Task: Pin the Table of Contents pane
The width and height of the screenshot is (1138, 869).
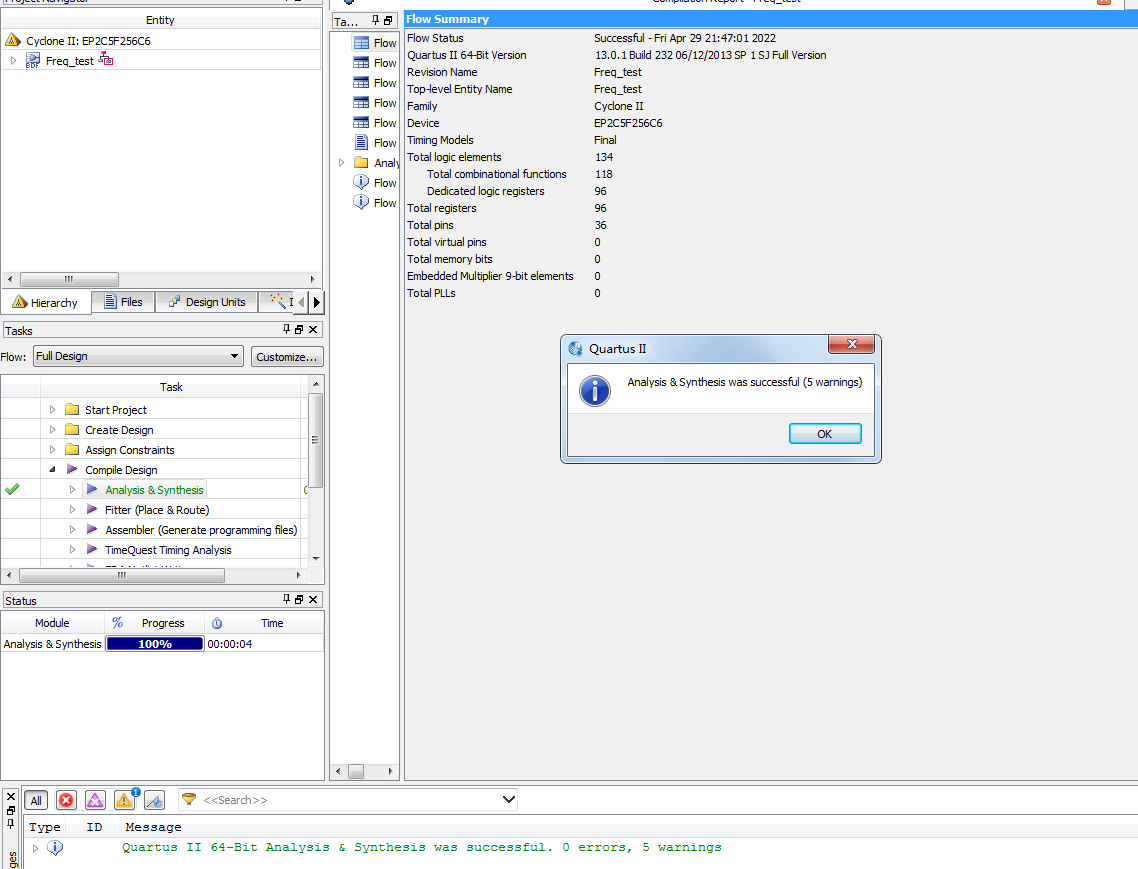Action: pyautogui.click(x=375, y=20)
